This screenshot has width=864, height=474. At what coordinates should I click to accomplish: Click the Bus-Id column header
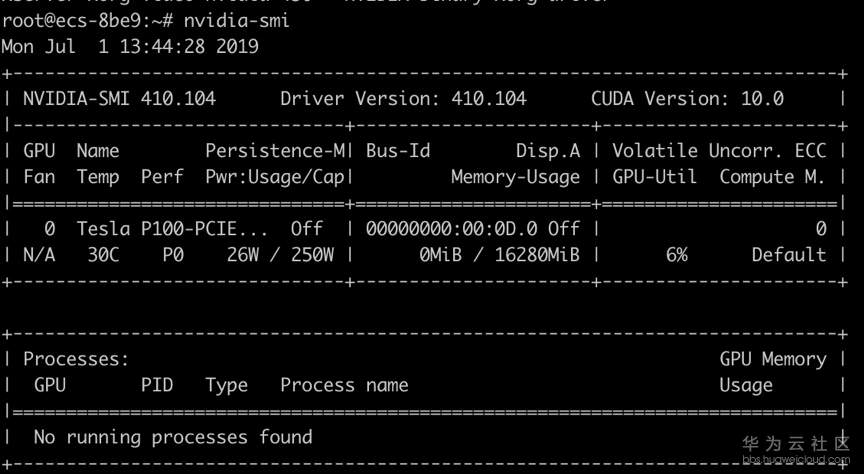[x=398, y=151]
